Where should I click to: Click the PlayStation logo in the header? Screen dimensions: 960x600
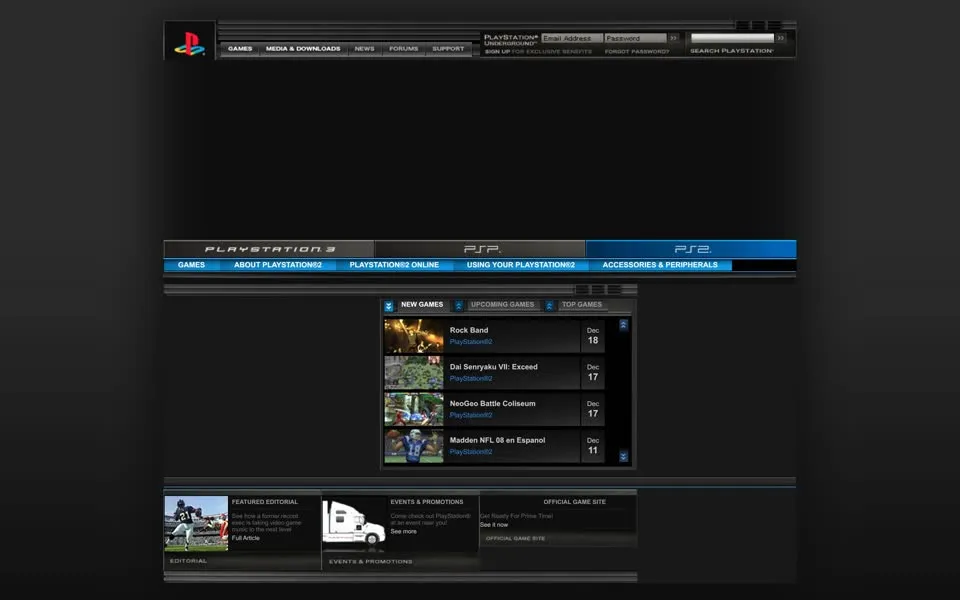tap(190, 43)
